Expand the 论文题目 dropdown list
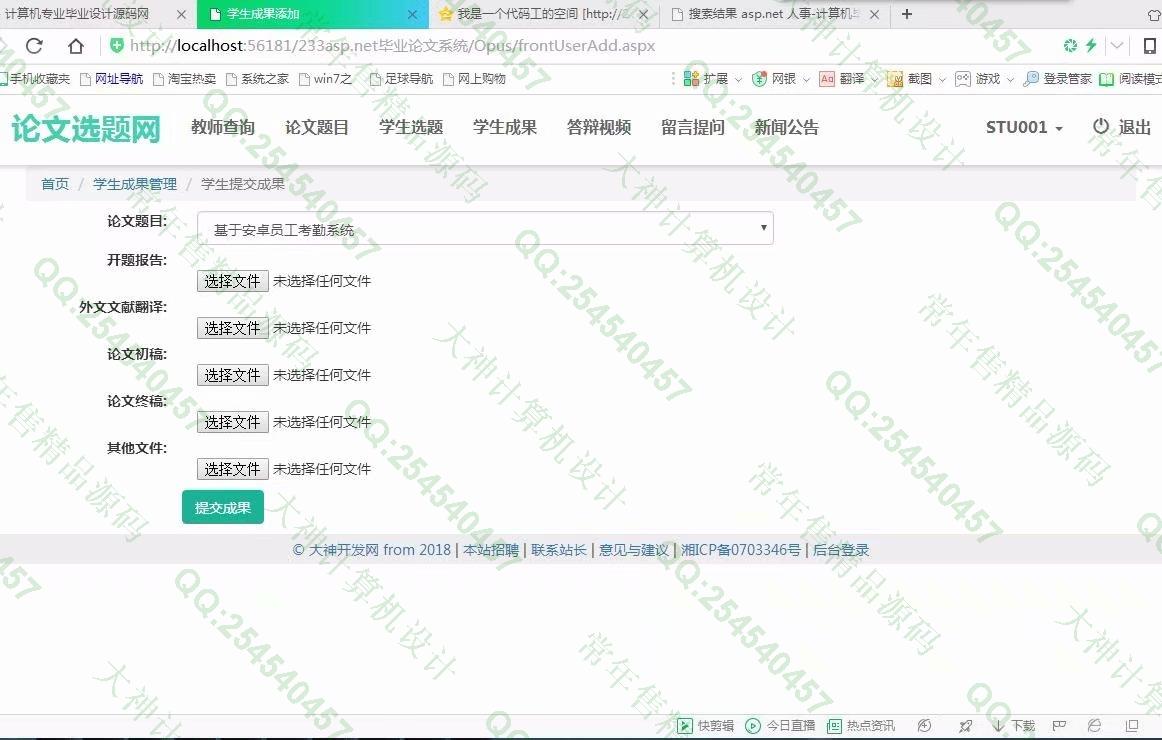The height and width of the screenshot is (740, 1162). pos(485,229)
